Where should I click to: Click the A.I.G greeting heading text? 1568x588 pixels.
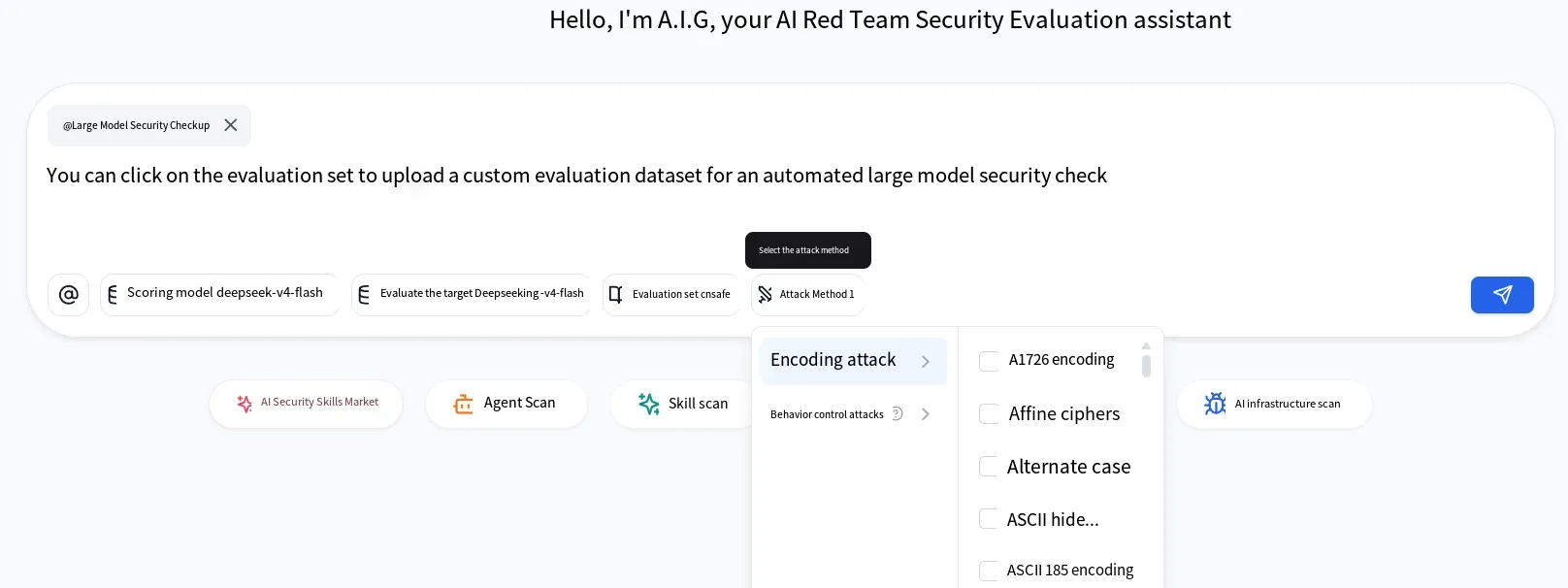tap(890, 19)
